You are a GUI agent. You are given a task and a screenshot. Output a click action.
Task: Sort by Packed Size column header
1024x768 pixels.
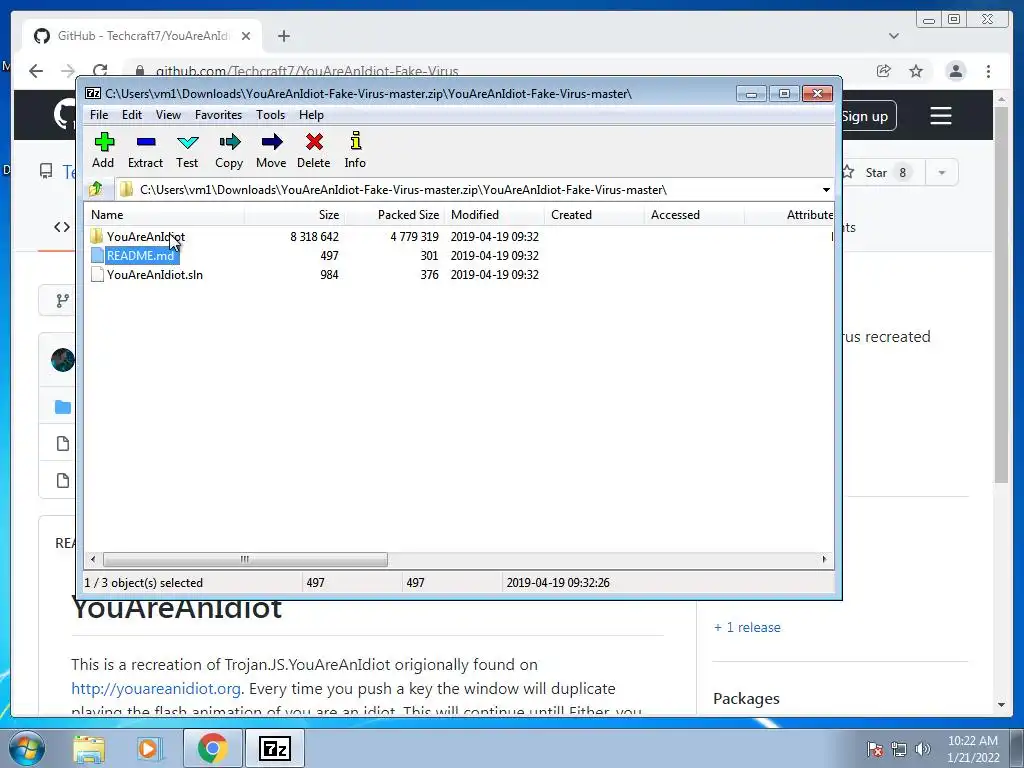[x=394, y=214]
